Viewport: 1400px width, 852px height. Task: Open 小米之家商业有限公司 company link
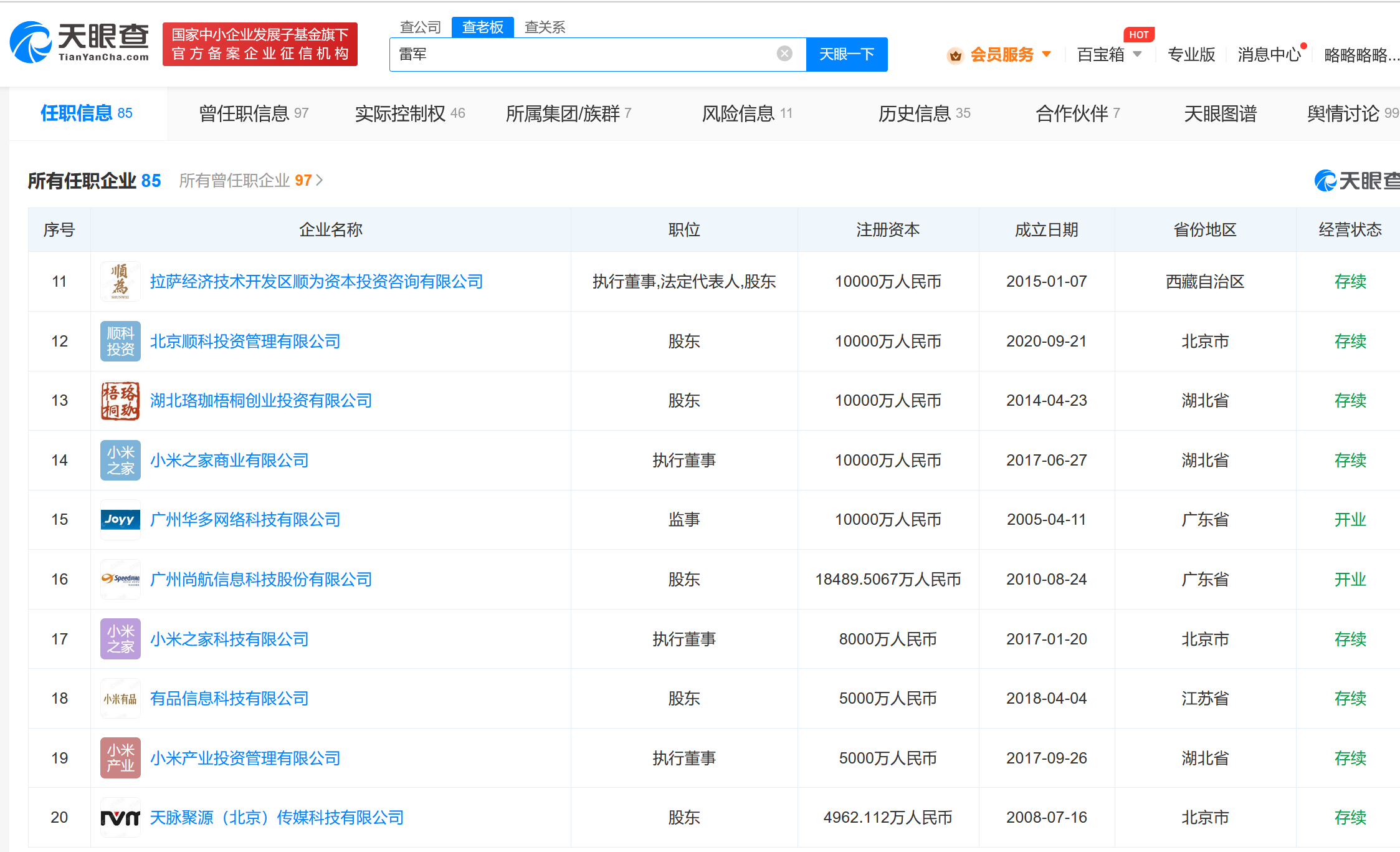click(229, 461)
